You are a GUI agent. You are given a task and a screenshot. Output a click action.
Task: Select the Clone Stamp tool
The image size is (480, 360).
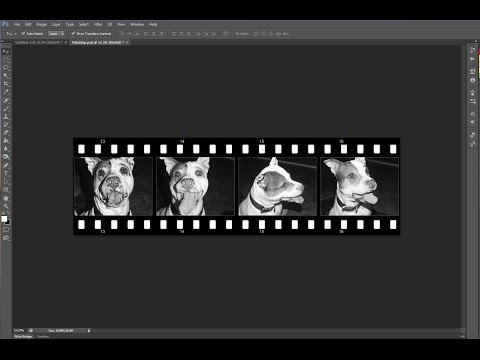click(x=6, y=117)
